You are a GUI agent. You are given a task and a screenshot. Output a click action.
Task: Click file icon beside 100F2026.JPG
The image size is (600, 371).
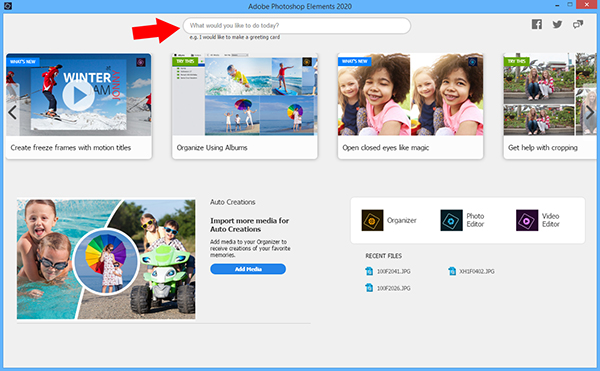pyautogui.click(x=369, y=288)
